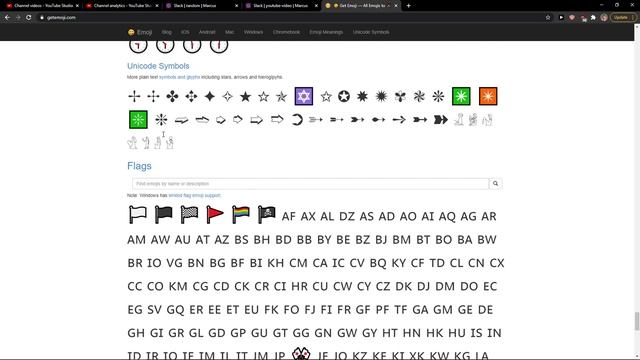Image resolution: width=640 pixels, height=360 pixels.
Task: Select the solid black five-pointed star
Action: 245,96
